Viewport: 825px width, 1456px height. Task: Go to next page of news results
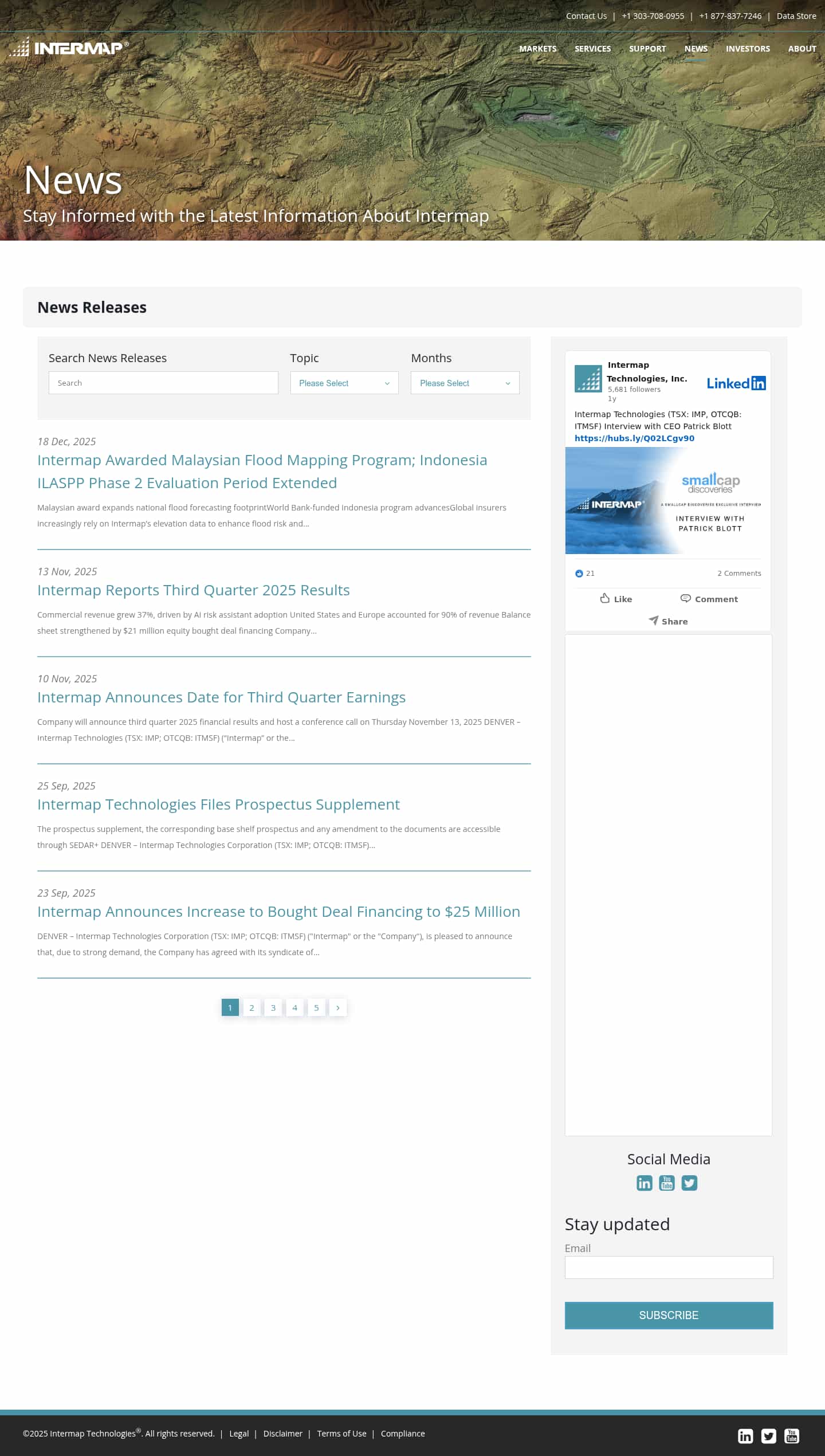click(x=338, y=1007)
